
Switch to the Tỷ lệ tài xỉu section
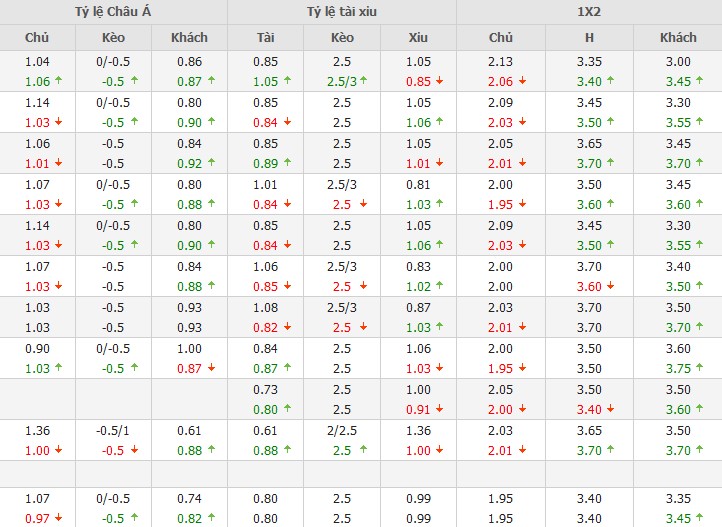[x=342, y=12]
